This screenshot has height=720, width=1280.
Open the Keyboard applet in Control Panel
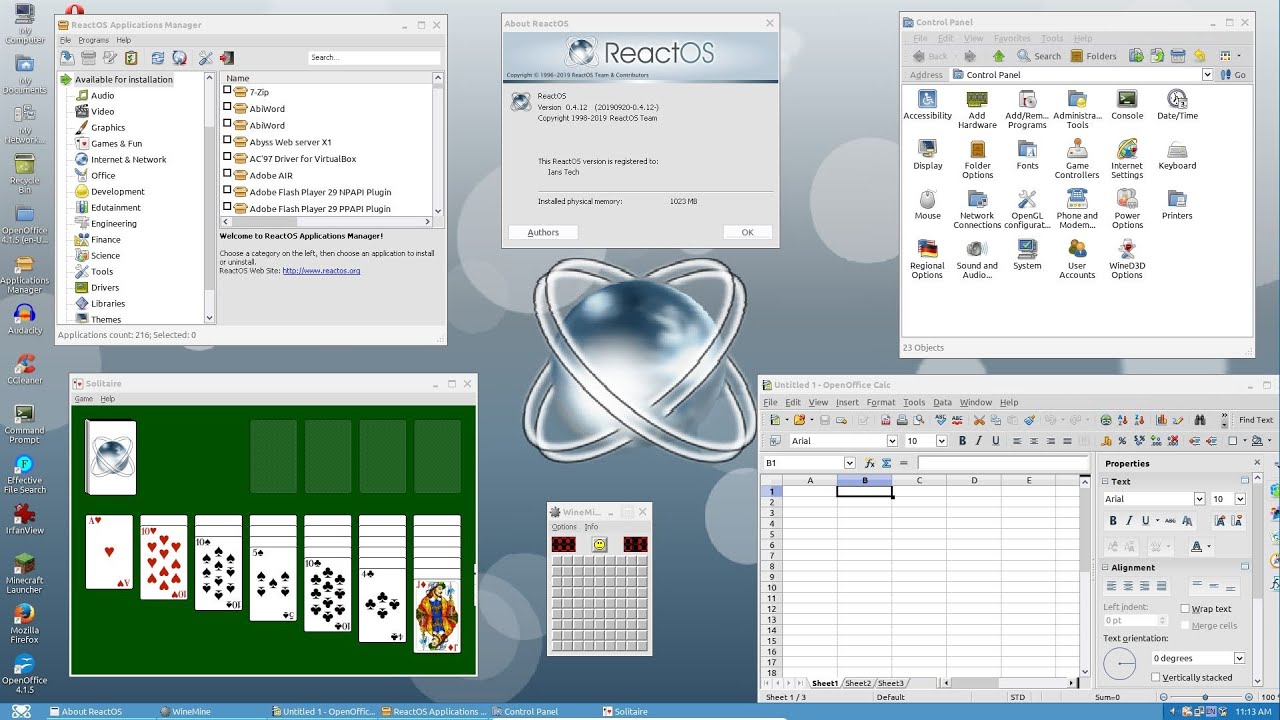coord(1177,155)
